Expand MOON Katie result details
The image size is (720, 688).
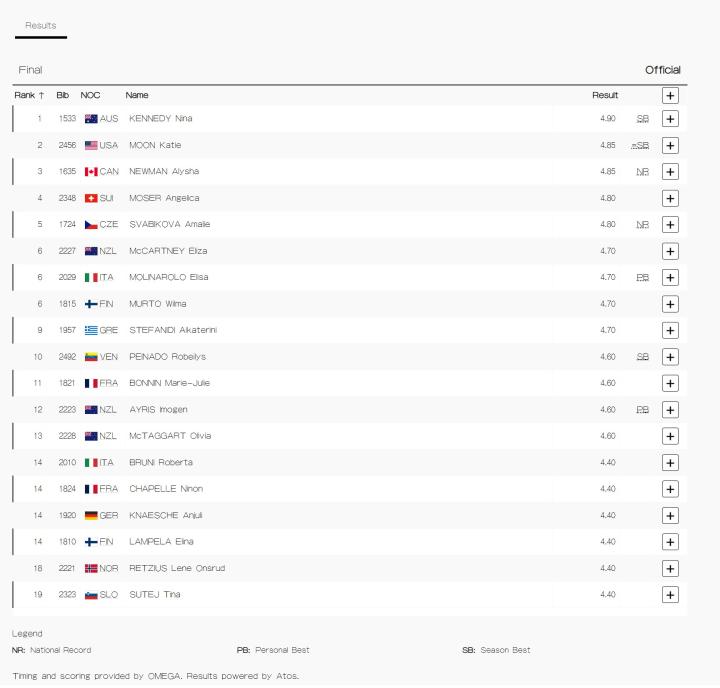670,145
